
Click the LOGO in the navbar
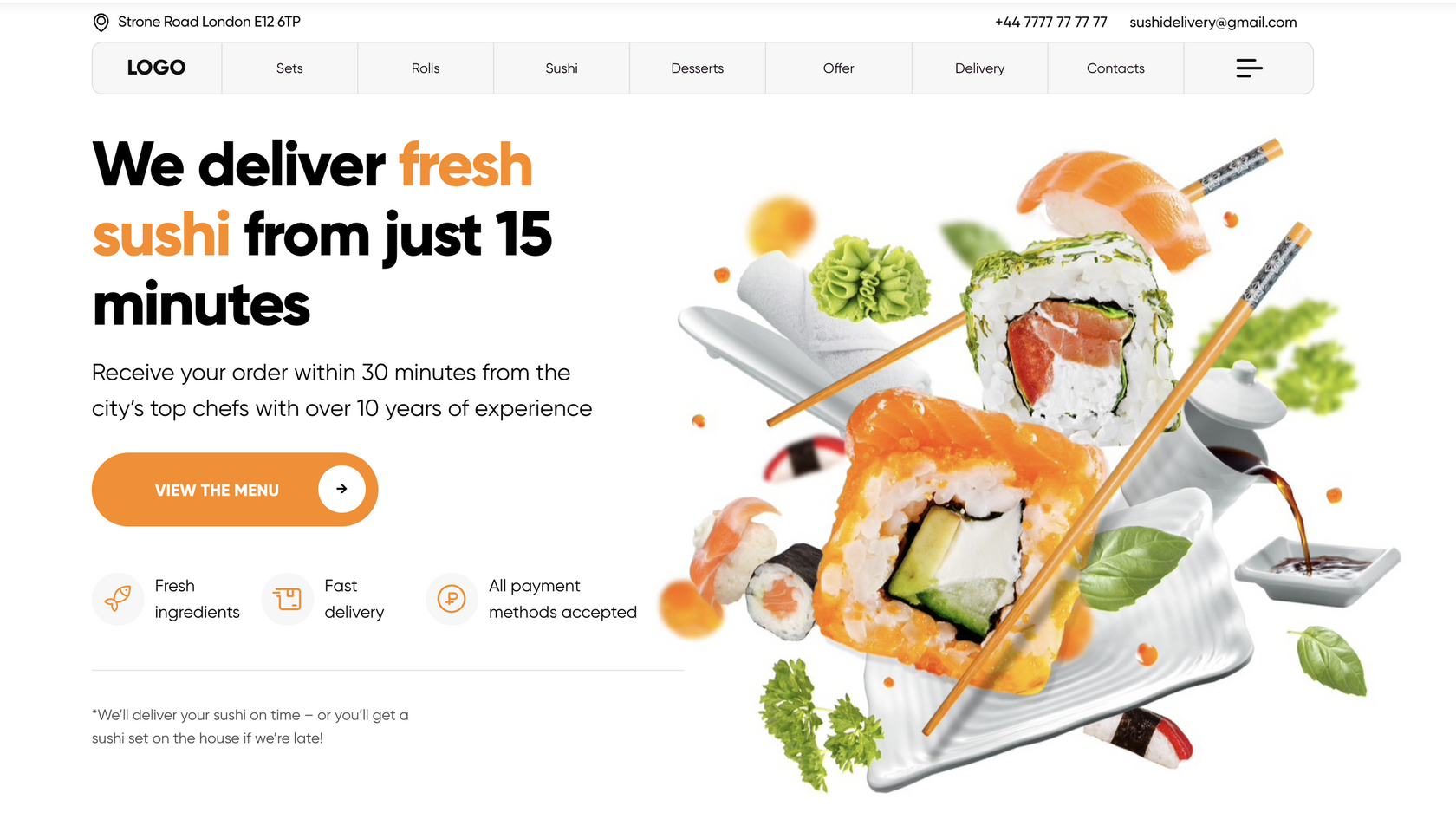[x=156, y=68]
